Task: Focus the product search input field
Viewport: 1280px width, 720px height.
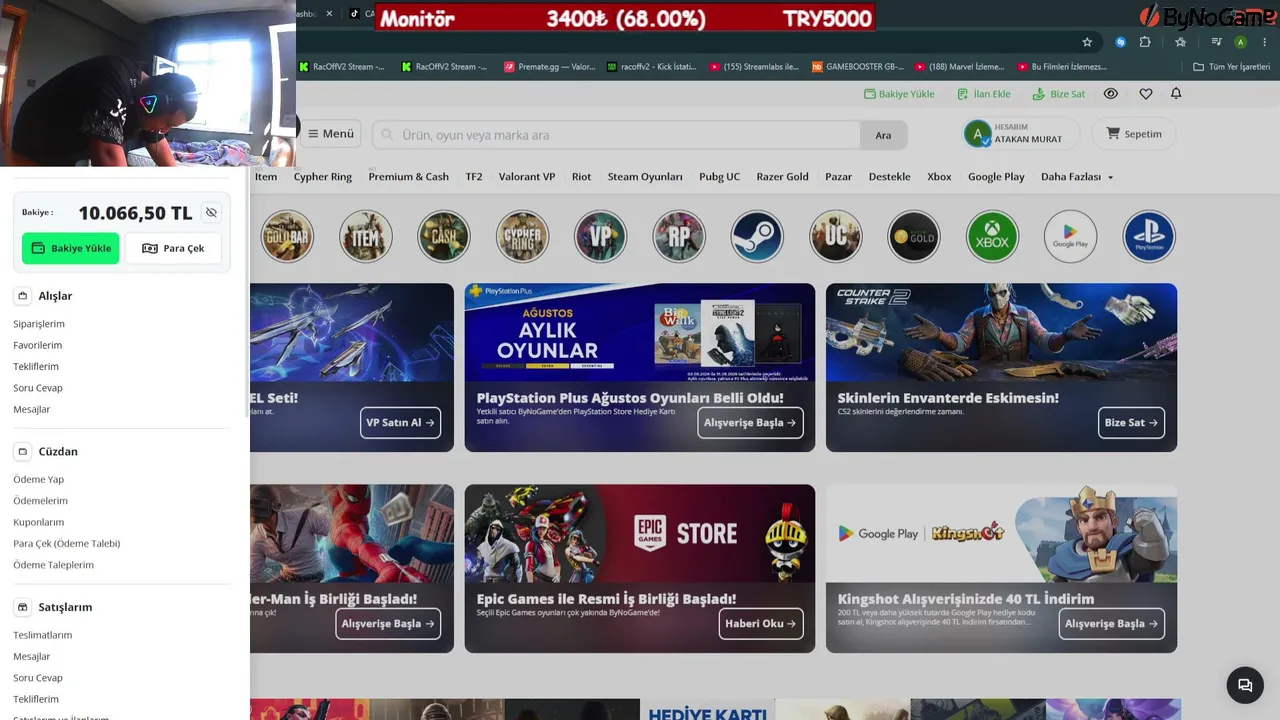Action: pyautogui.click(x=616, y=135)
